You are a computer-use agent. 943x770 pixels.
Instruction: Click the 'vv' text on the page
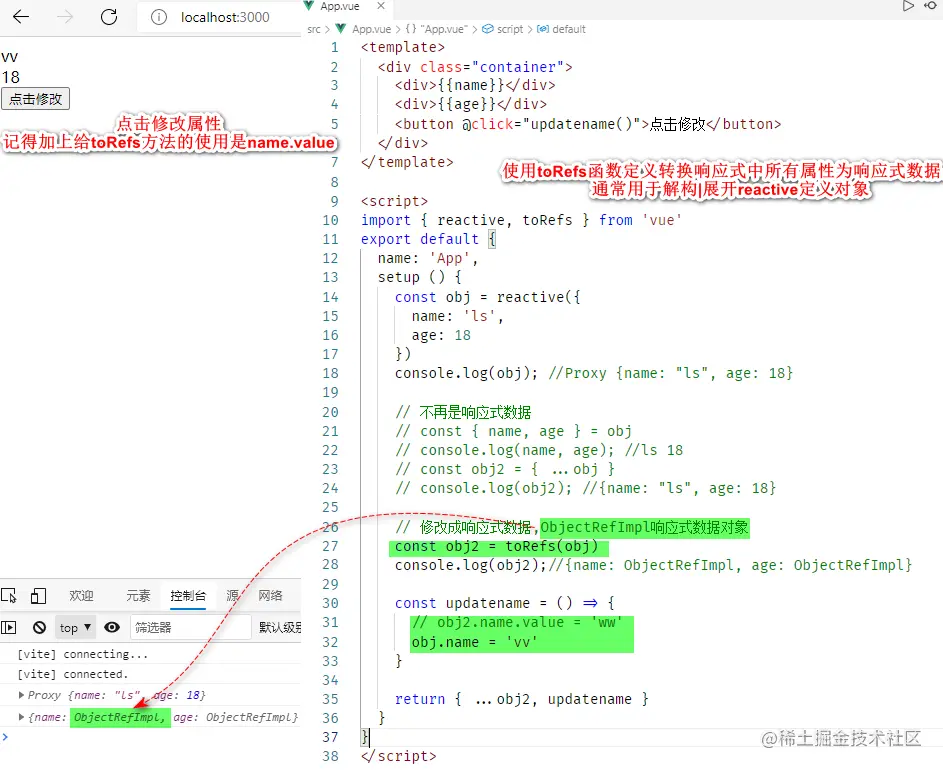pyautogui.click(x=10, y=57)
